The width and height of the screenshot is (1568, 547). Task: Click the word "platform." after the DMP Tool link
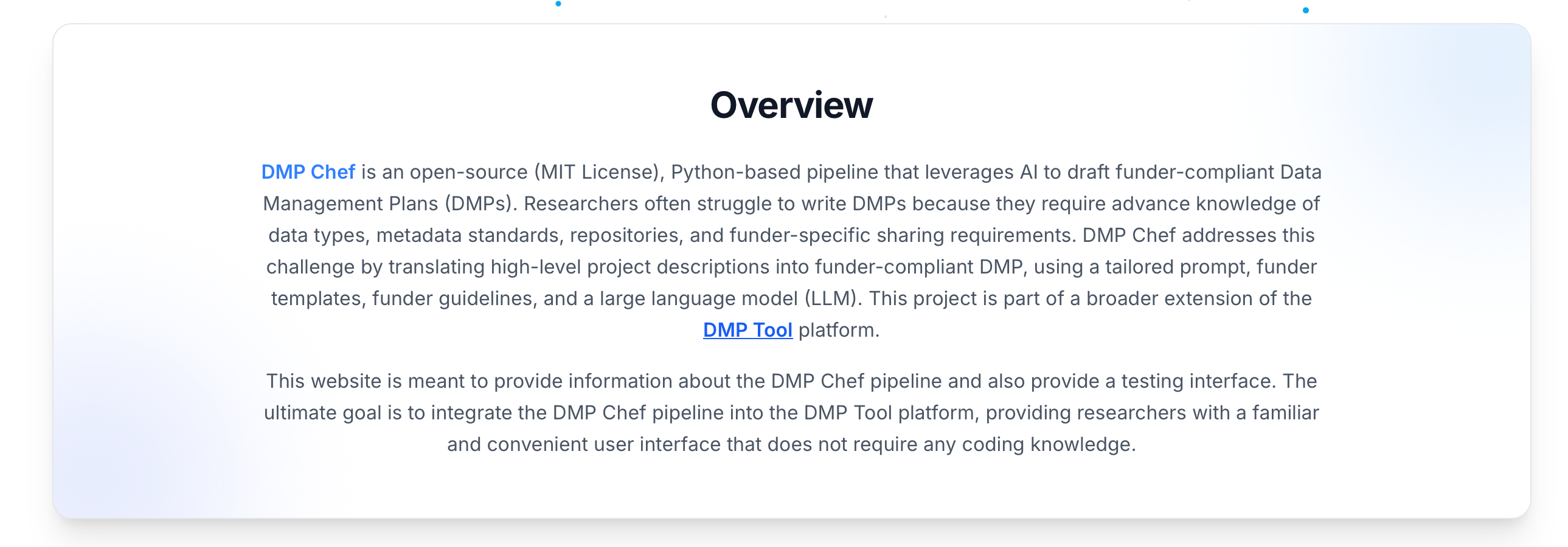[x=838, y=330]
